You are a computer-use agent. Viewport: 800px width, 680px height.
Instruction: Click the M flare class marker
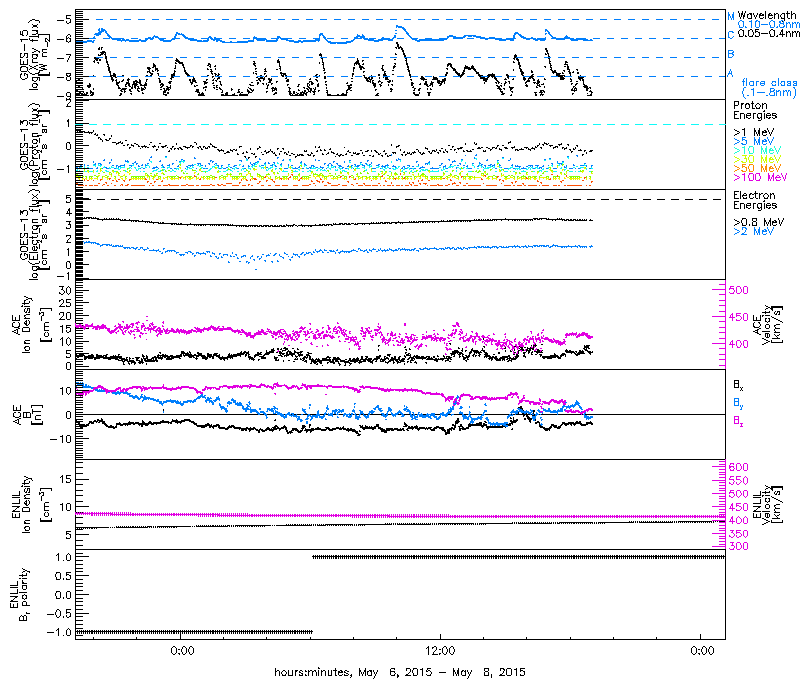[731, 17]
